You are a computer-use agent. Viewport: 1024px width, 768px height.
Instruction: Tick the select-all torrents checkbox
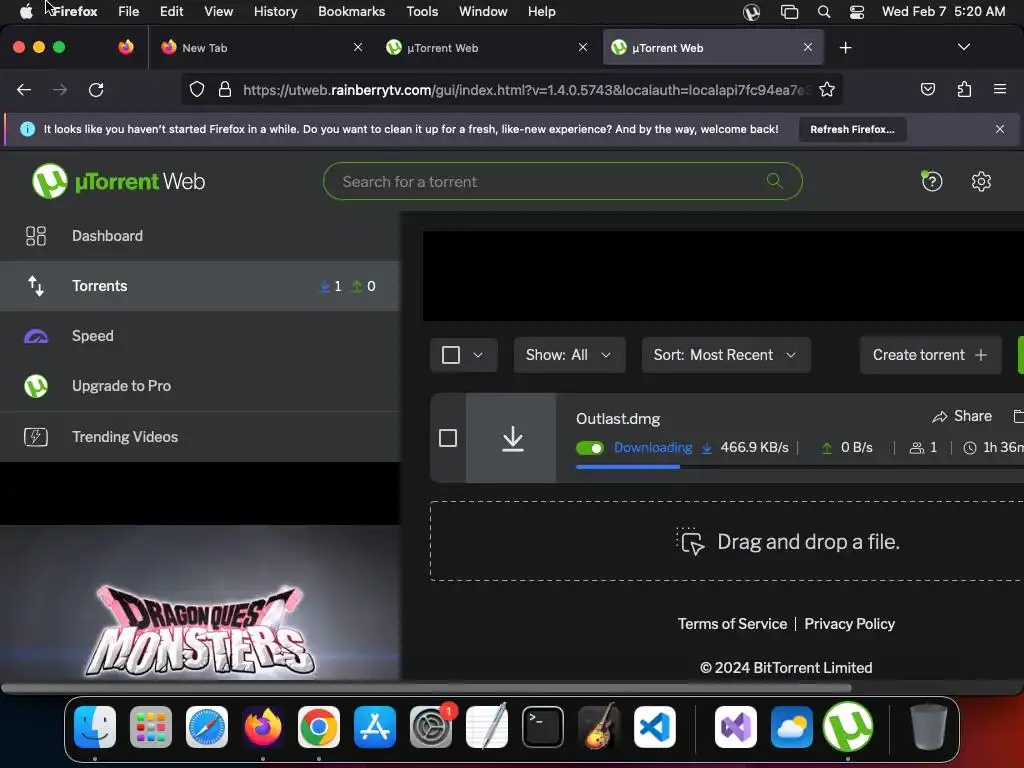click(x=451, y=355)
